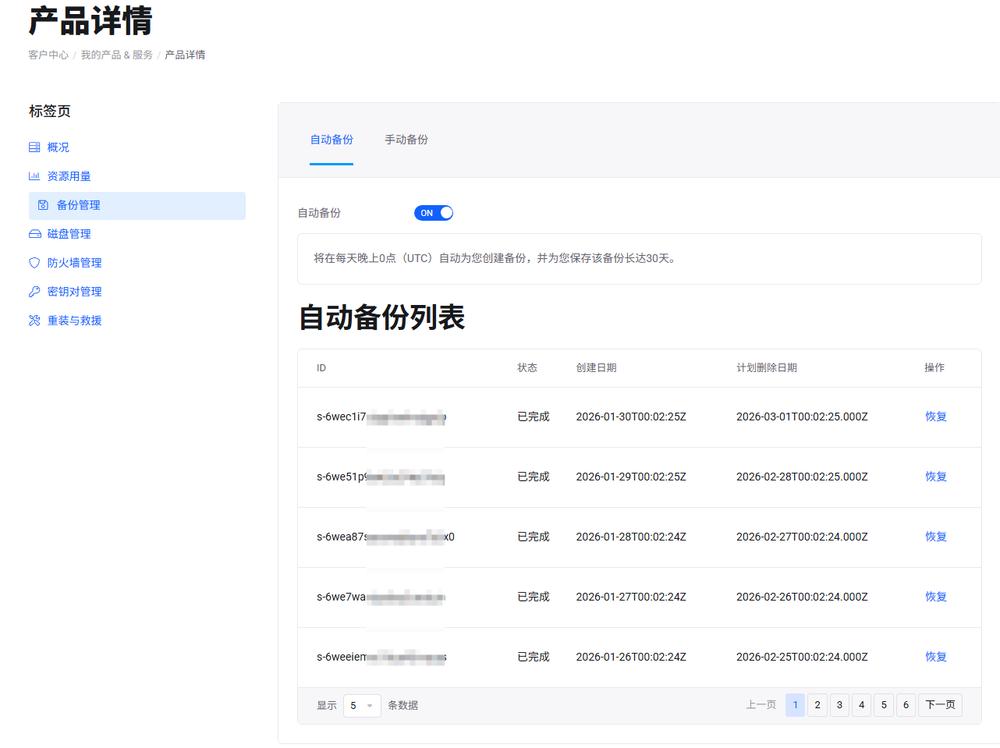Toggle the 自动备份 ON switch
Screen dimensions: 1000x748
coord(433,213)
